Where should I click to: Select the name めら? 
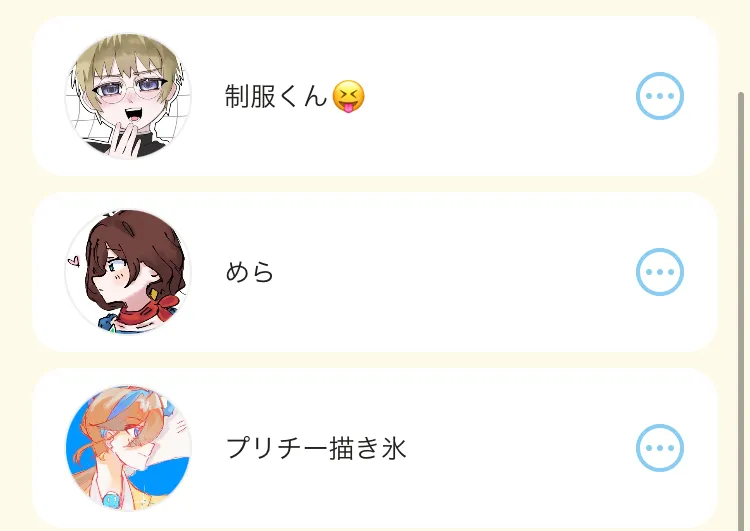[249, 272]
